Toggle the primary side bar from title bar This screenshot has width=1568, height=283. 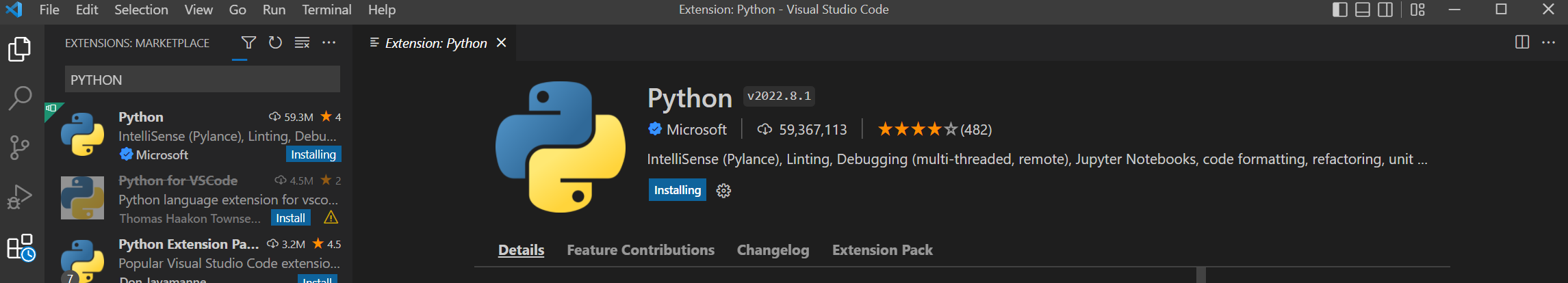click(x=1340, y=10)
